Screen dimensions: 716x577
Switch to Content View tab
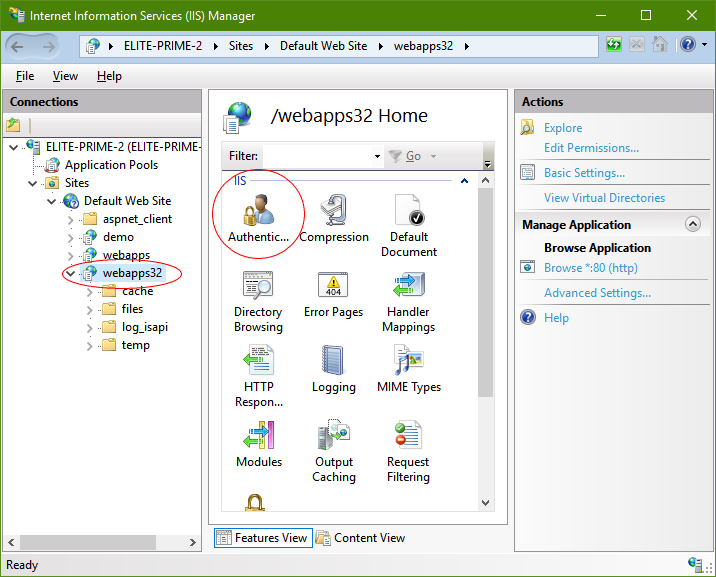point(360,538)
